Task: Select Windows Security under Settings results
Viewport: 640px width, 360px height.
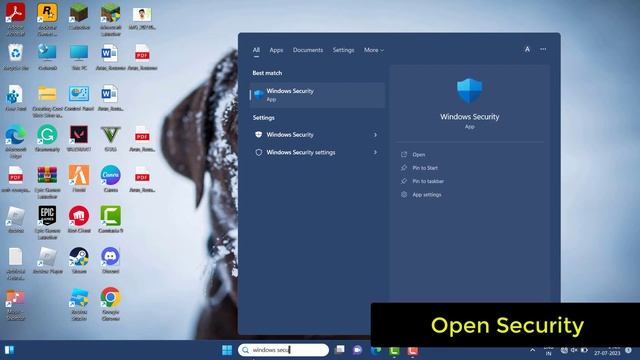Action: point(317,135)
